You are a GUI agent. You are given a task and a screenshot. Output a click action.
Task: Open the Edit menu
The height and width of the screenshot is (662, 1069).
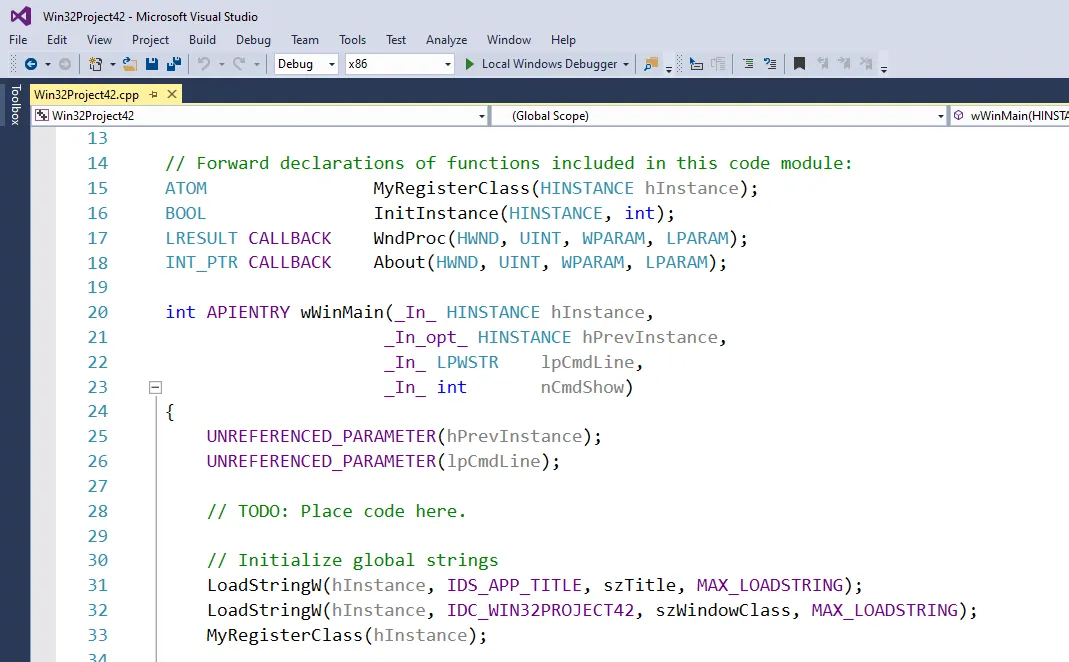pyautogui.click(x=57, y=40)
